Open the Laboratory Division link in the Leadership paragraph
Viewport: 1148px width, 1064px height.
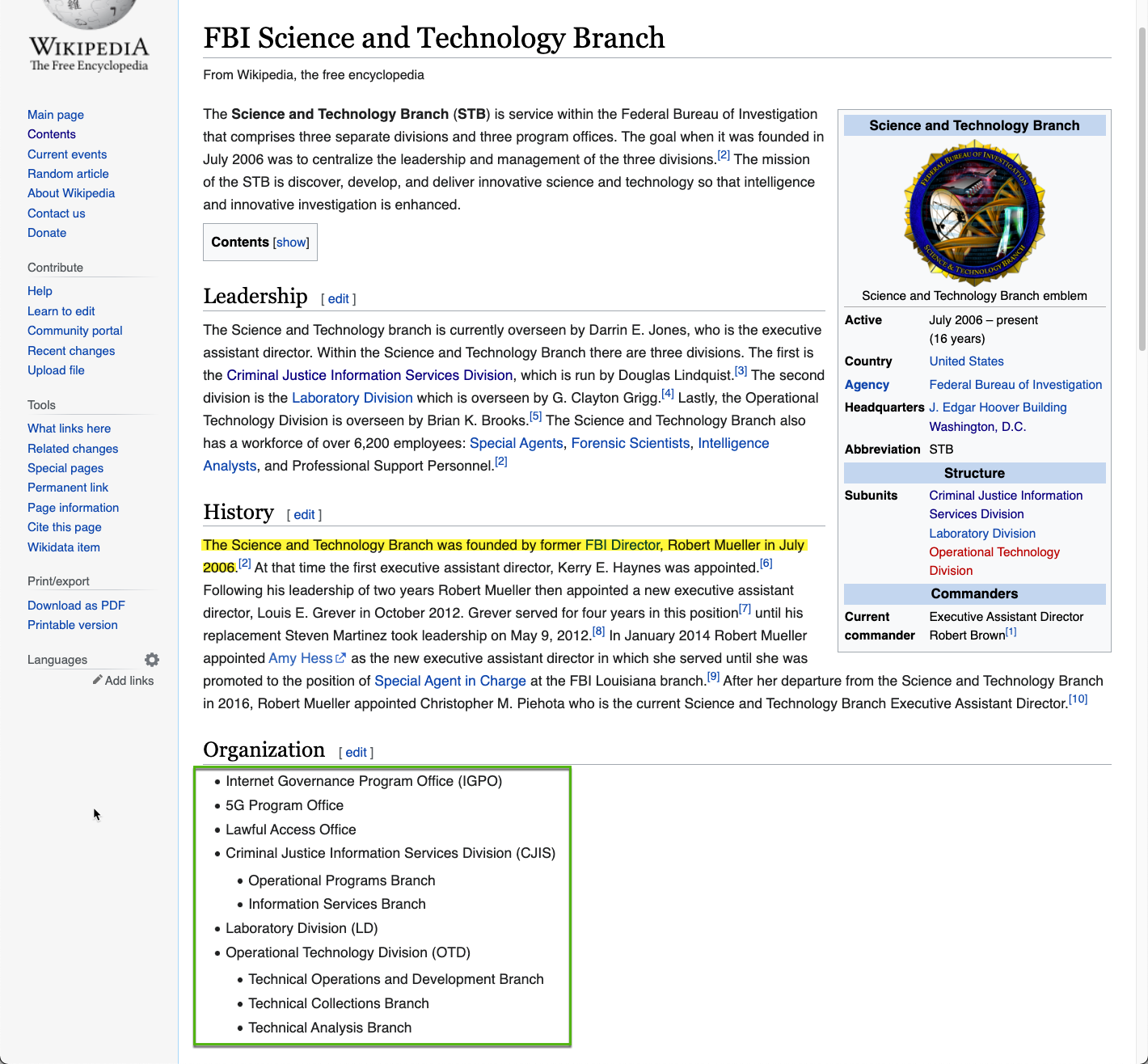pos(352,398)
